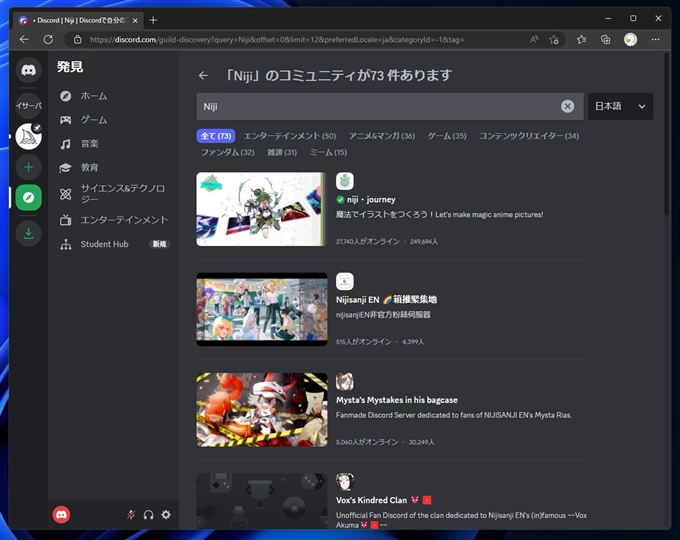The image size is (680, 540).
Task: Filter by ファンダム (32)
Action: (228, 152)
